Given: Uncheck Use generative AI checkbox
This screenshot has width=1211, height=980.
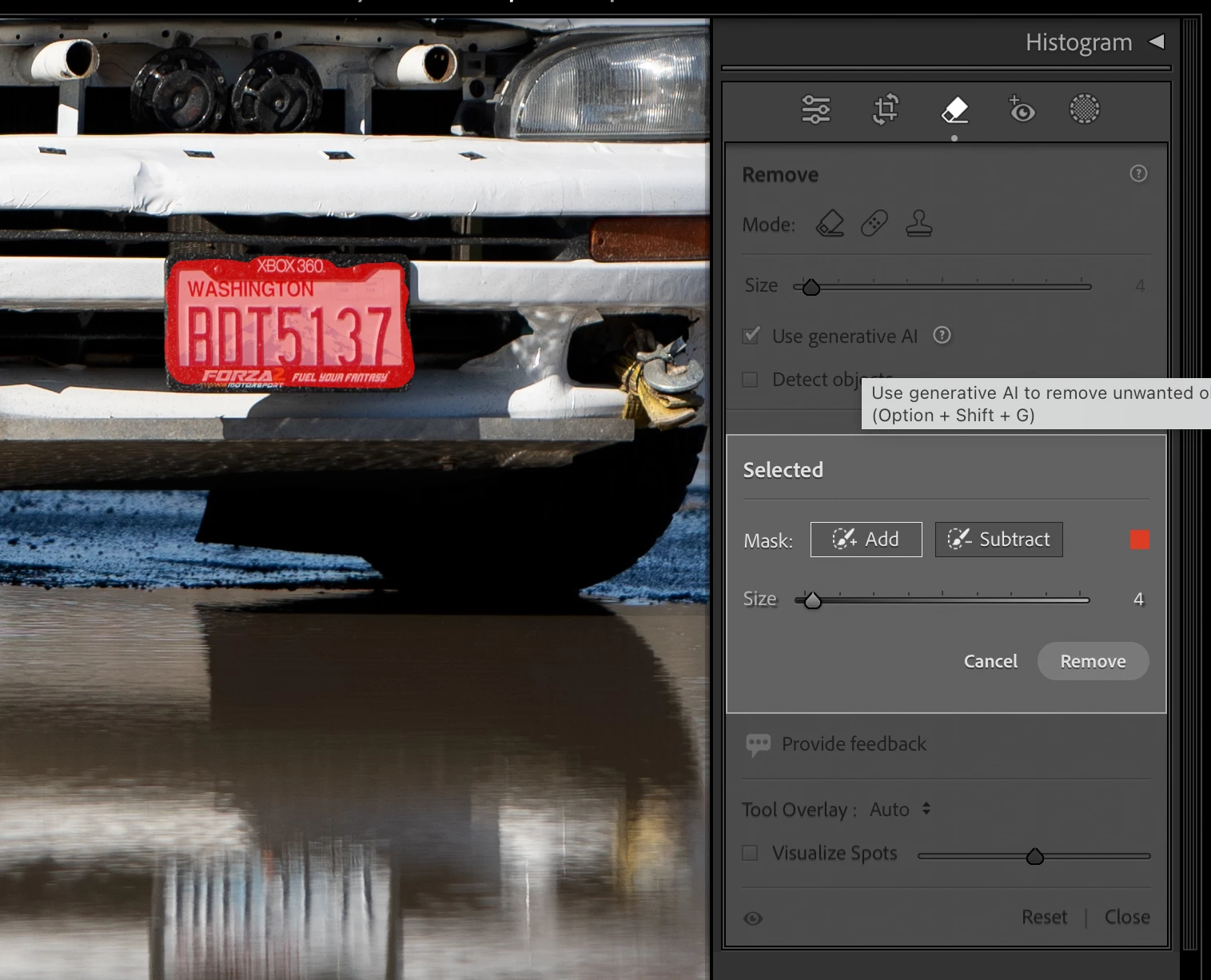Looking at the screenshot, I should click(x=751, y=336).
